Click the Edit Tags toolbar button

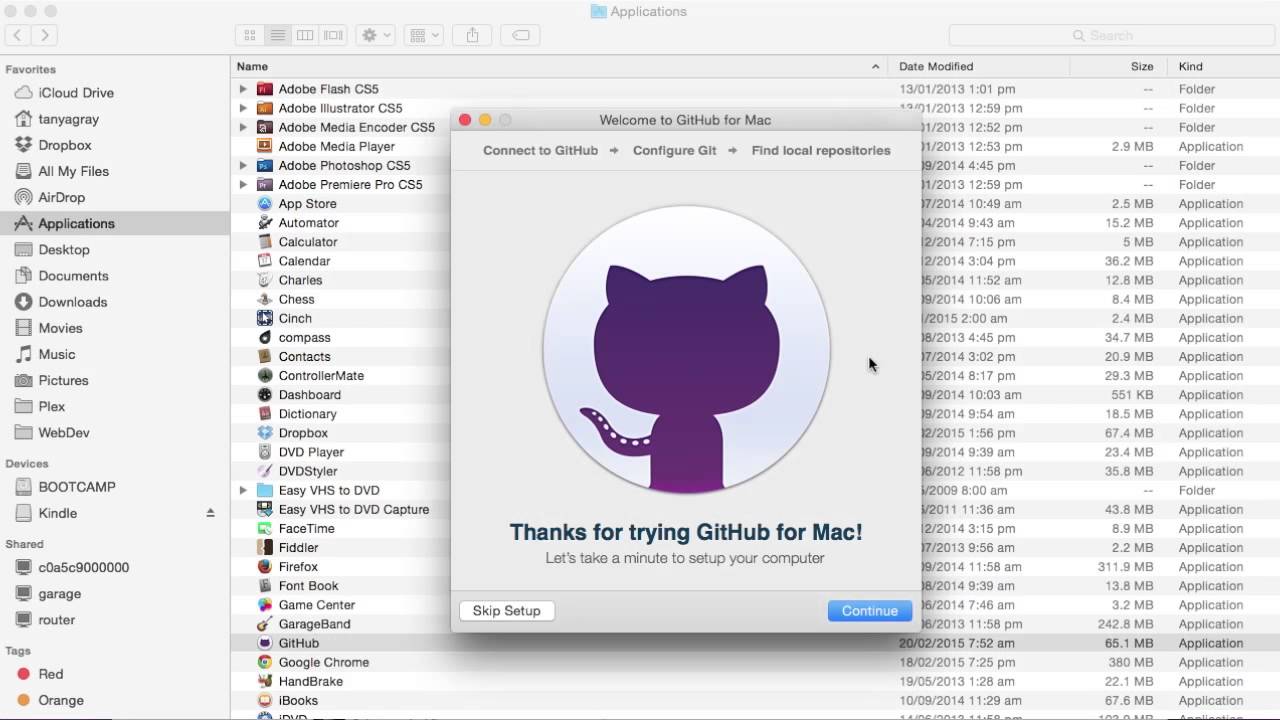tap(520, 35)
